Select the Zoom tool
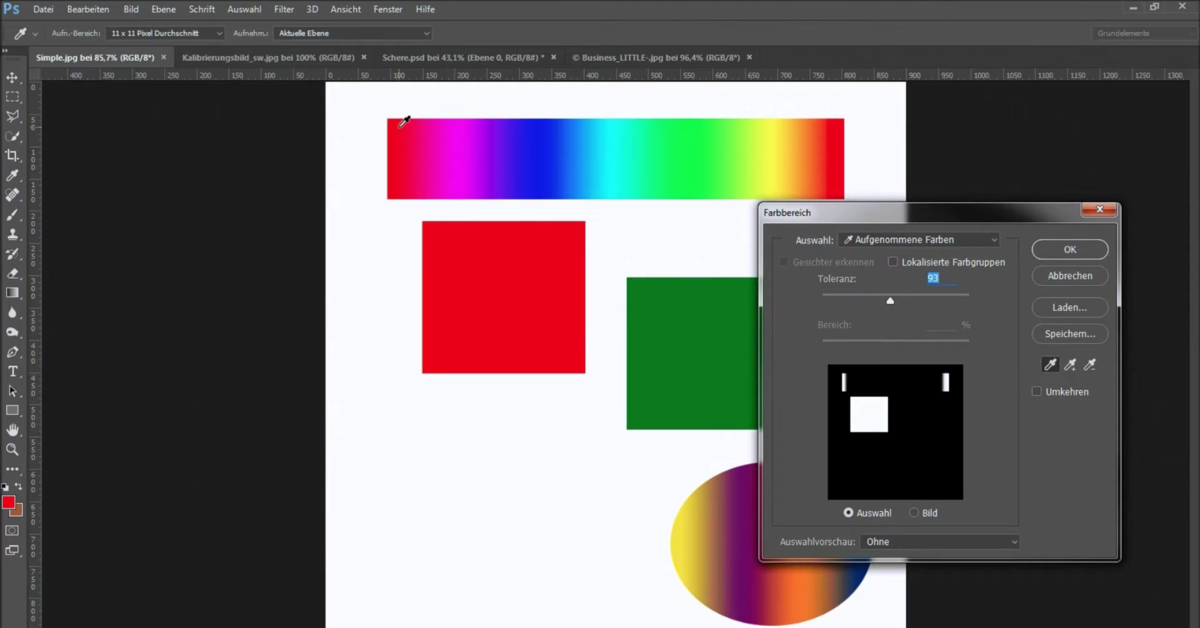The height and width of the screenshot is (628, 1200). pos(13,450)
